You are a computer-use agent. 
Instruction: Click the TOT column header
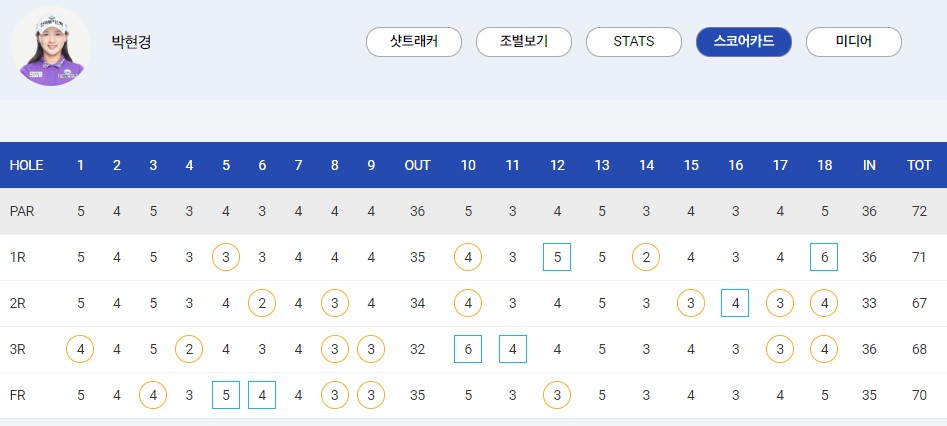pyautogui.click(x=919, y=165)
